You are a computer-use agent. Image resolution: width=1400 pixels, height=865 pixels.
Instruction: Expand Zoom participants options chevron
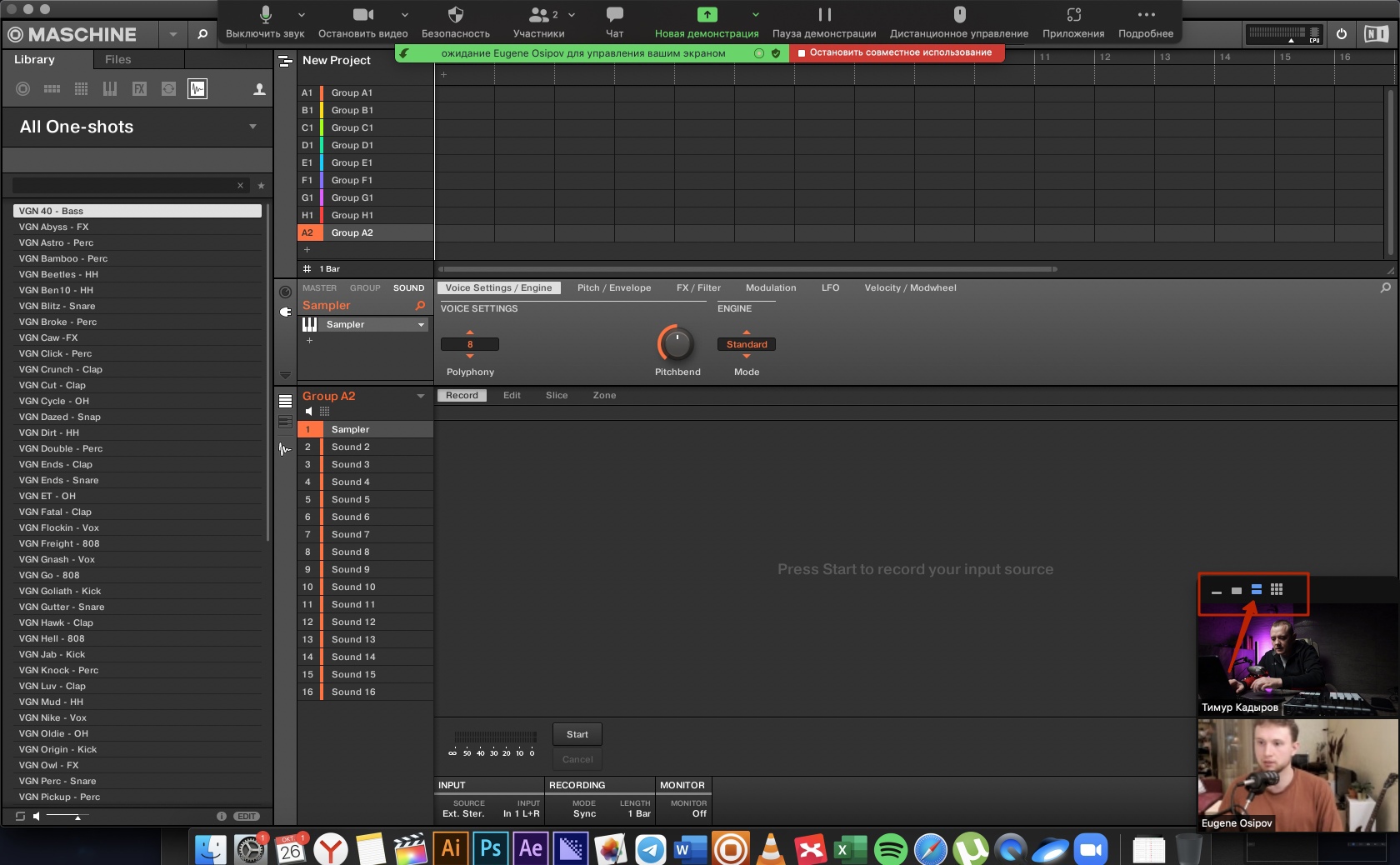pos(572,14)
